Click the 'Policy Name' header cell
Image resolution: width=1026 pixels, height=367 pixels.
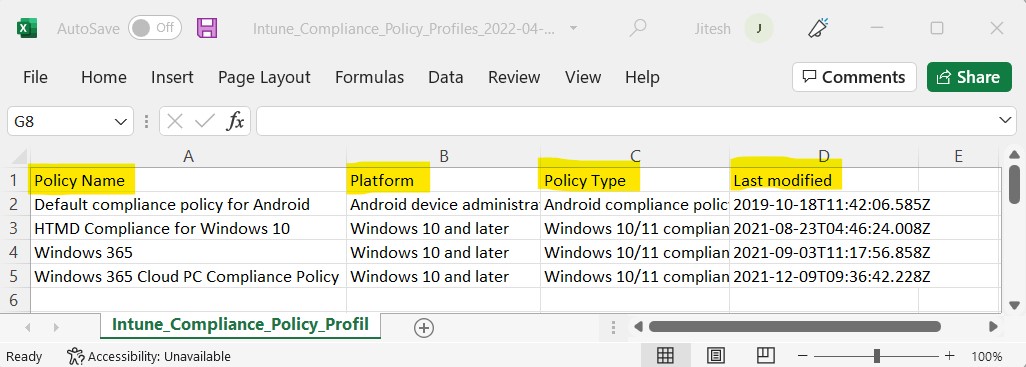pyautogui.click(x=188, y=181)
